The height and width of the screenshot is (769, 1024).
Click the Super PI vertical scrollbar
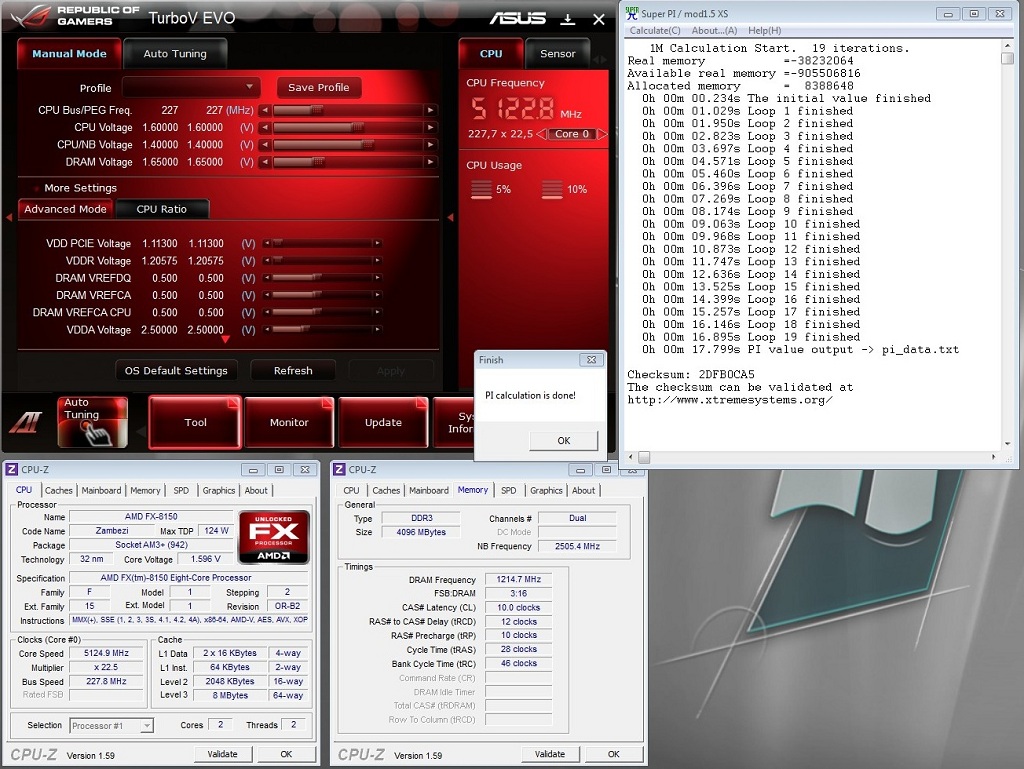[1007, 246]
